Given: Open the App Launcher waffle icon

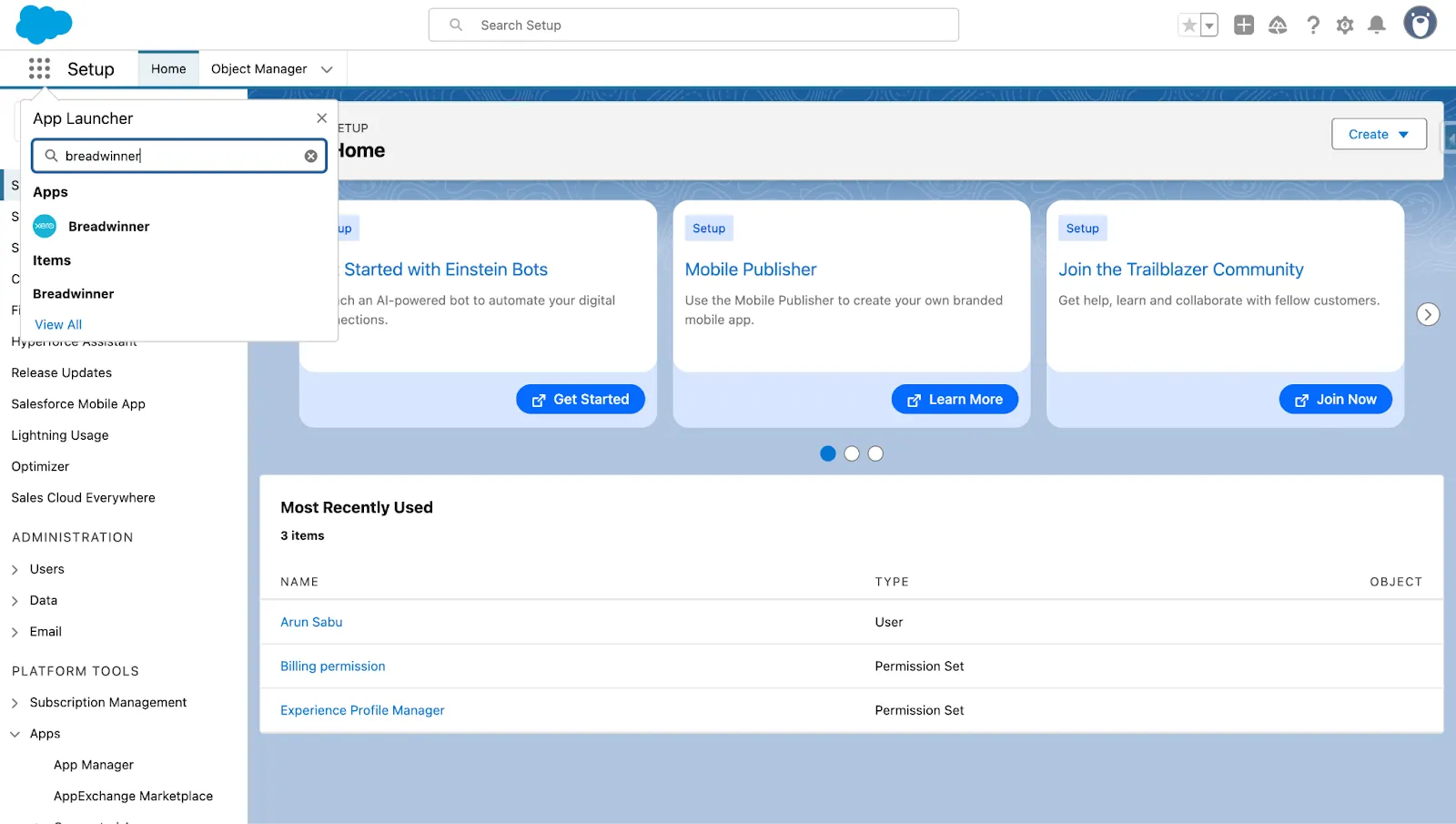Looking at the screenshot, I should pyautogui.click(x=39, y=68).
